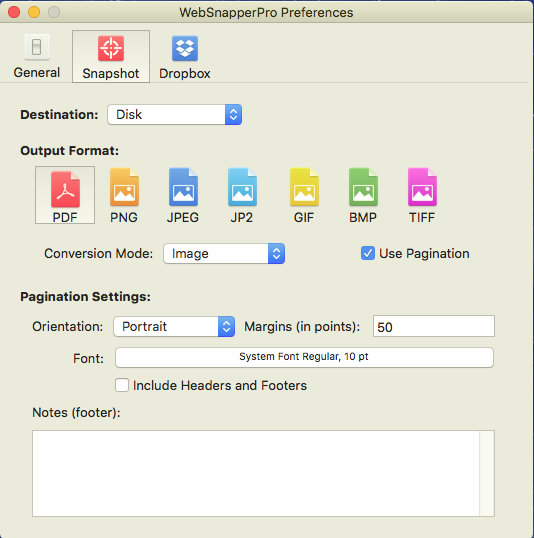Select the BMP output format
This screenshot has height=538, width=534.
coord(363,195)
